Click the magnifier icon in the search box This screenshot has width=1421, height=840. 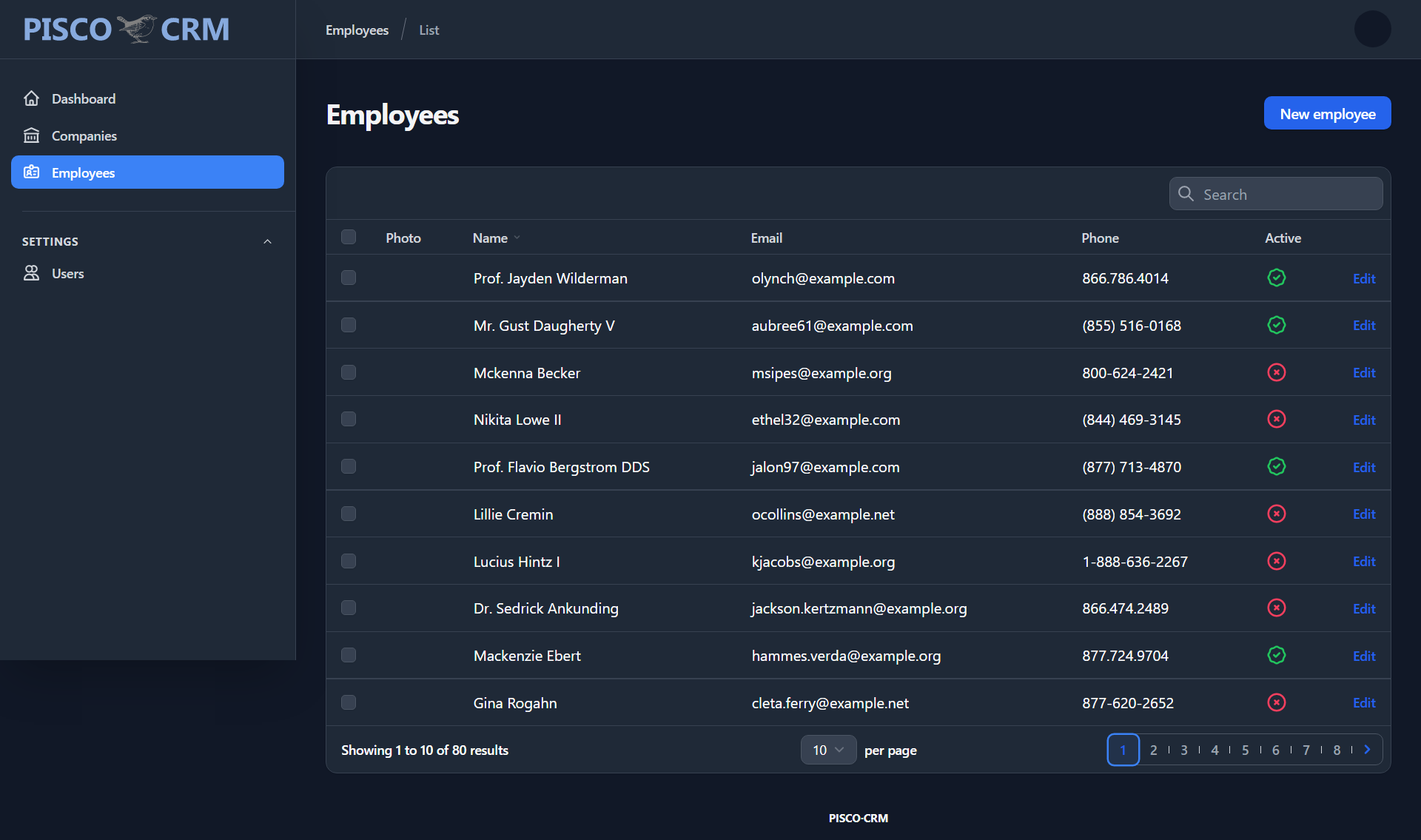(1186, 194)
